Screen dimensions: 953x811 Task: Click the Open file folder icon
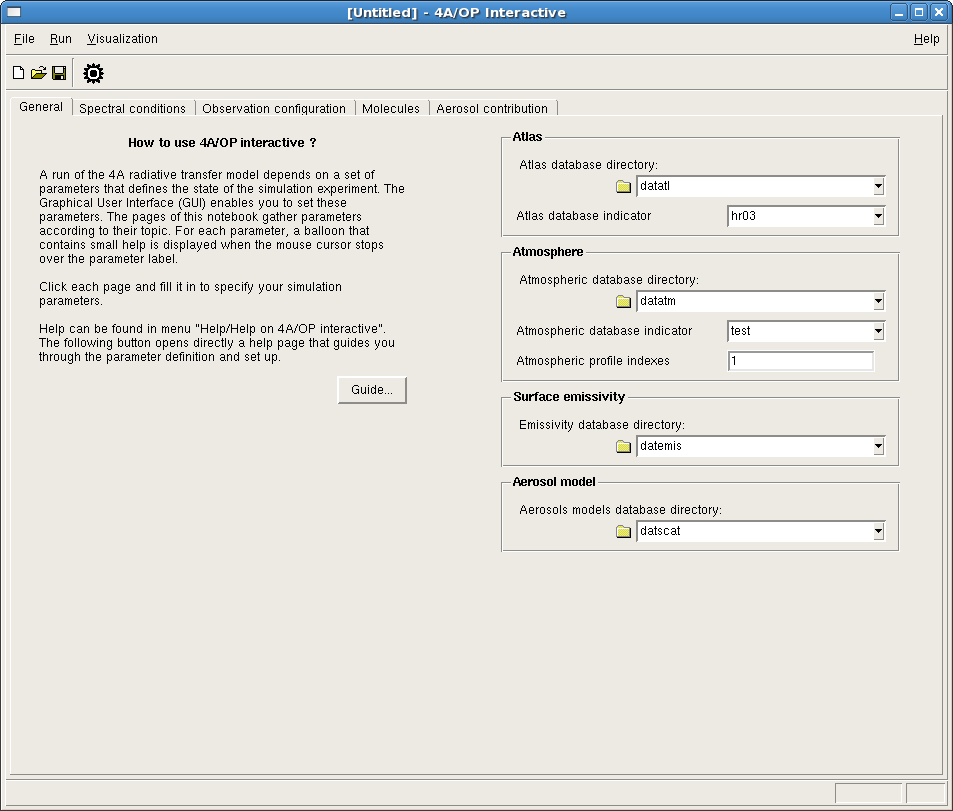point(38,73)
